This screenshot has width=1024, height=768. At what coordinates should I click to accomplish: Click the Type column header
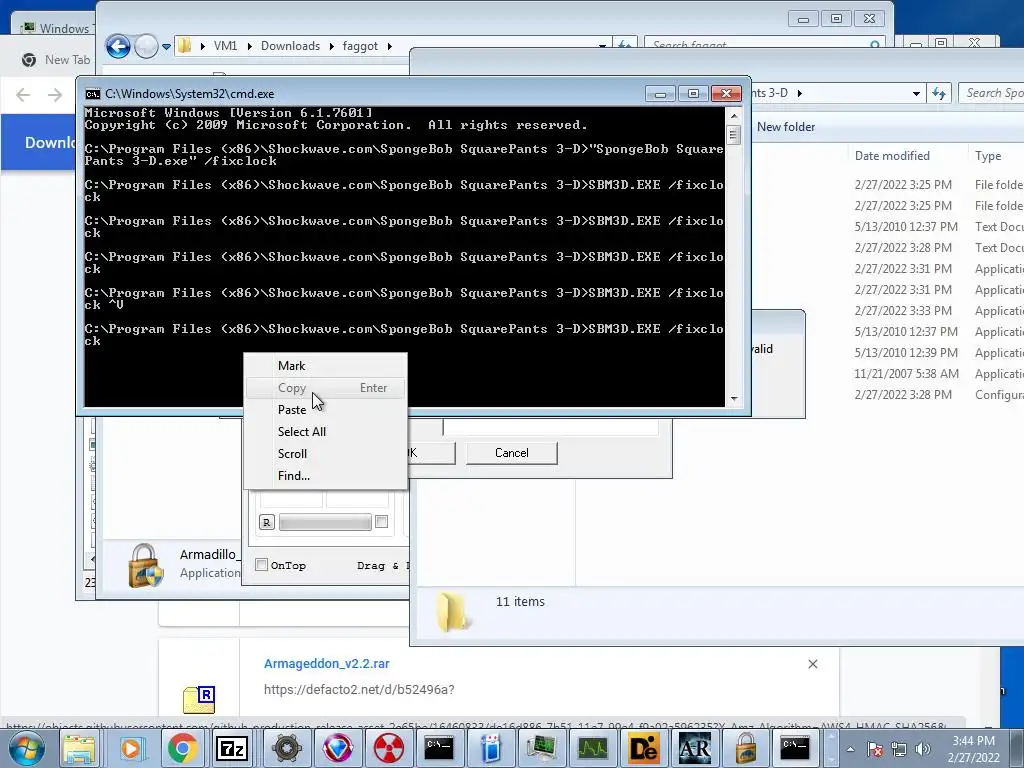988,155
